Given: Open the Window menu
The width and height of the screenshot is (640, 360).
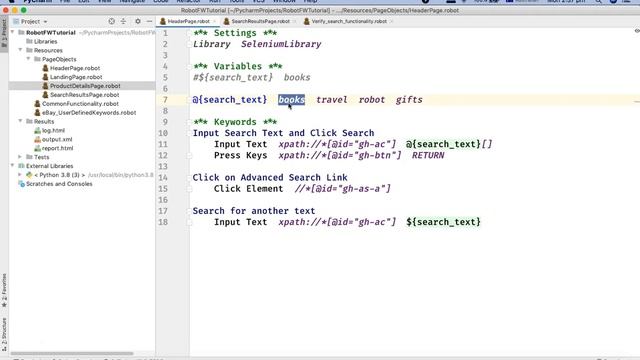Looking at the screenshot, I should pyautogui.click(x=284, y=2).
